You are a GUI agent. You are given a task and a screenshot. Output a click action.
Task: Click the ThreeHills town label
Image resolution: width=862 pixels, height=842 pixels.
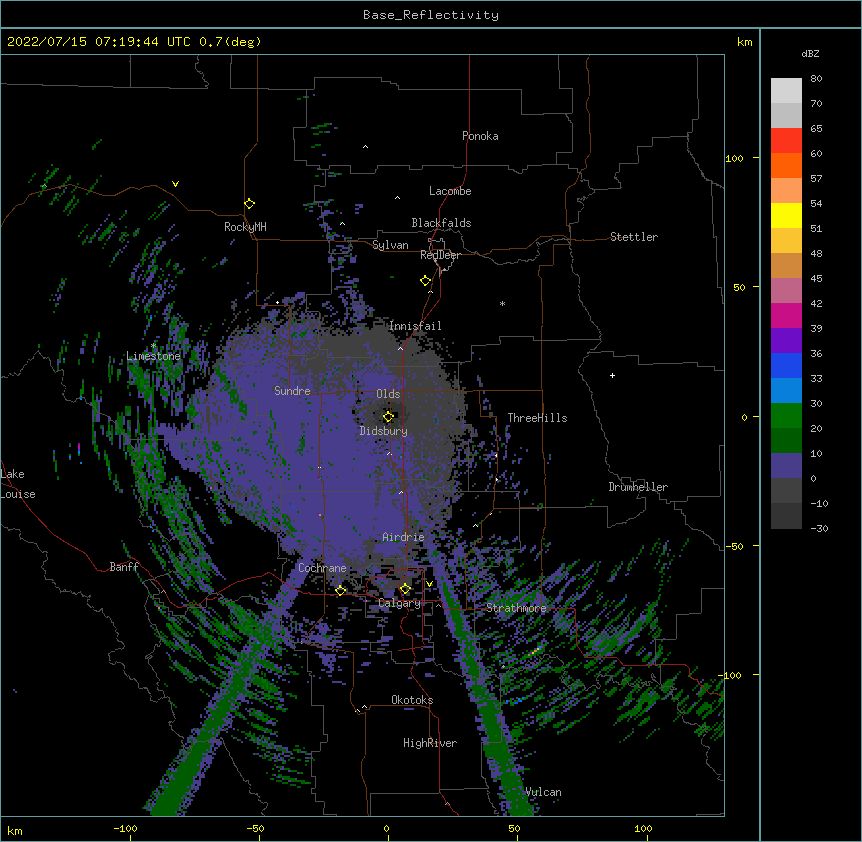(x=537, y=418)
